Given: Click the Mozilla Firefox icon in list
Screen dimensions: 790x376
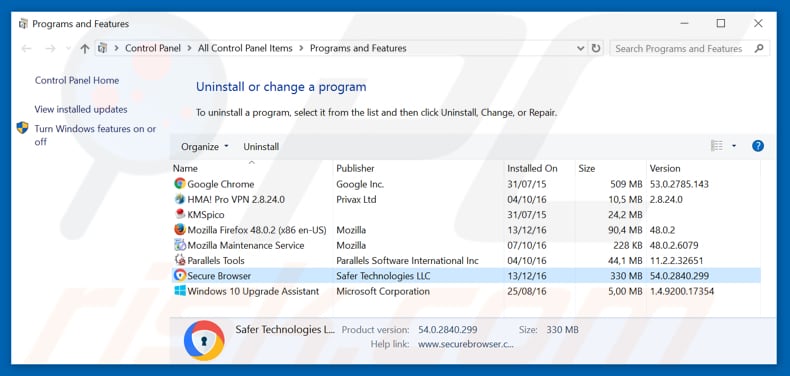Looking at the screenshot, I should point(179,230).
